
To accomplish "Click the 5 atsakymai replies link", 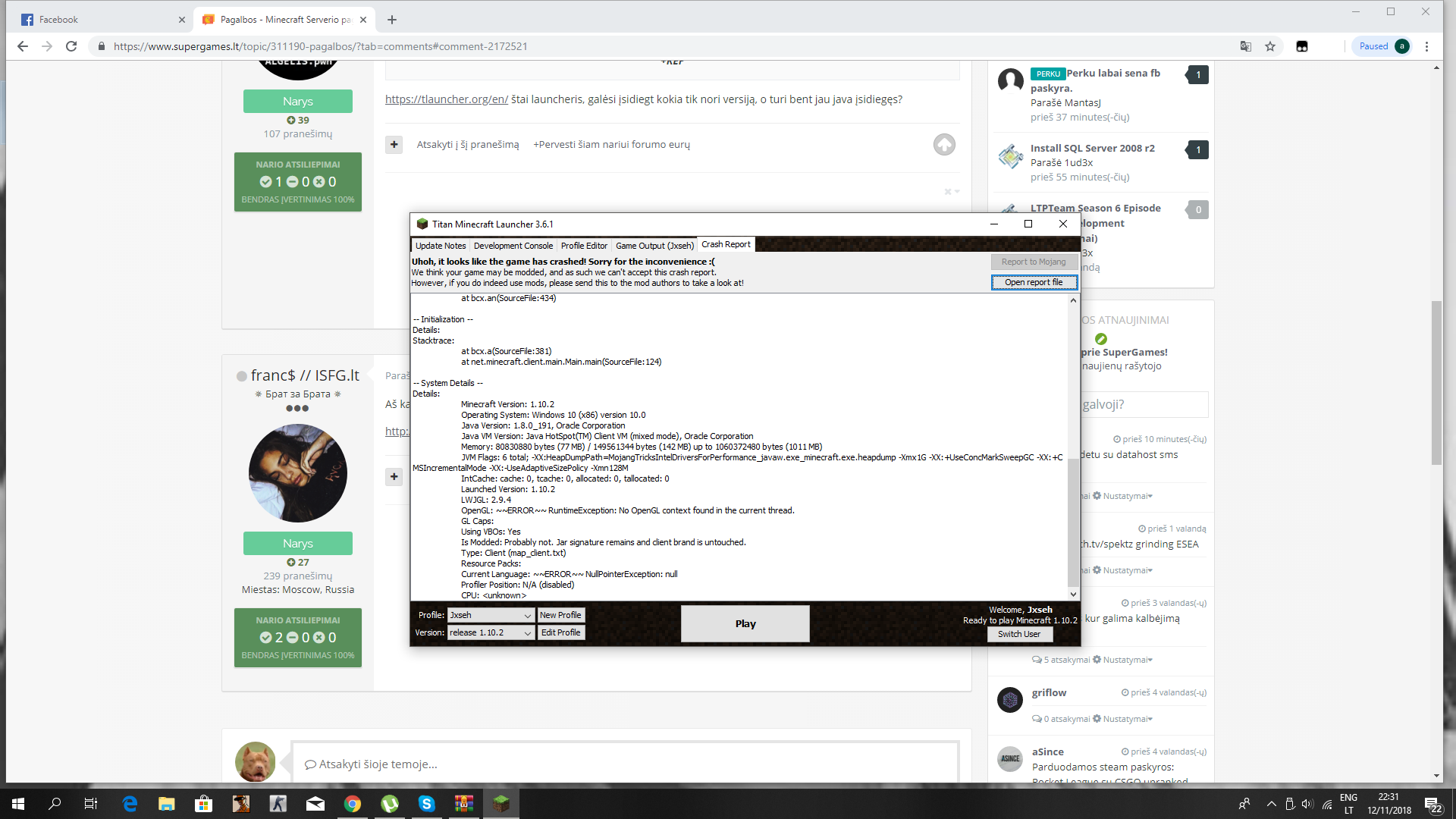I will (x=1061, y=660).
